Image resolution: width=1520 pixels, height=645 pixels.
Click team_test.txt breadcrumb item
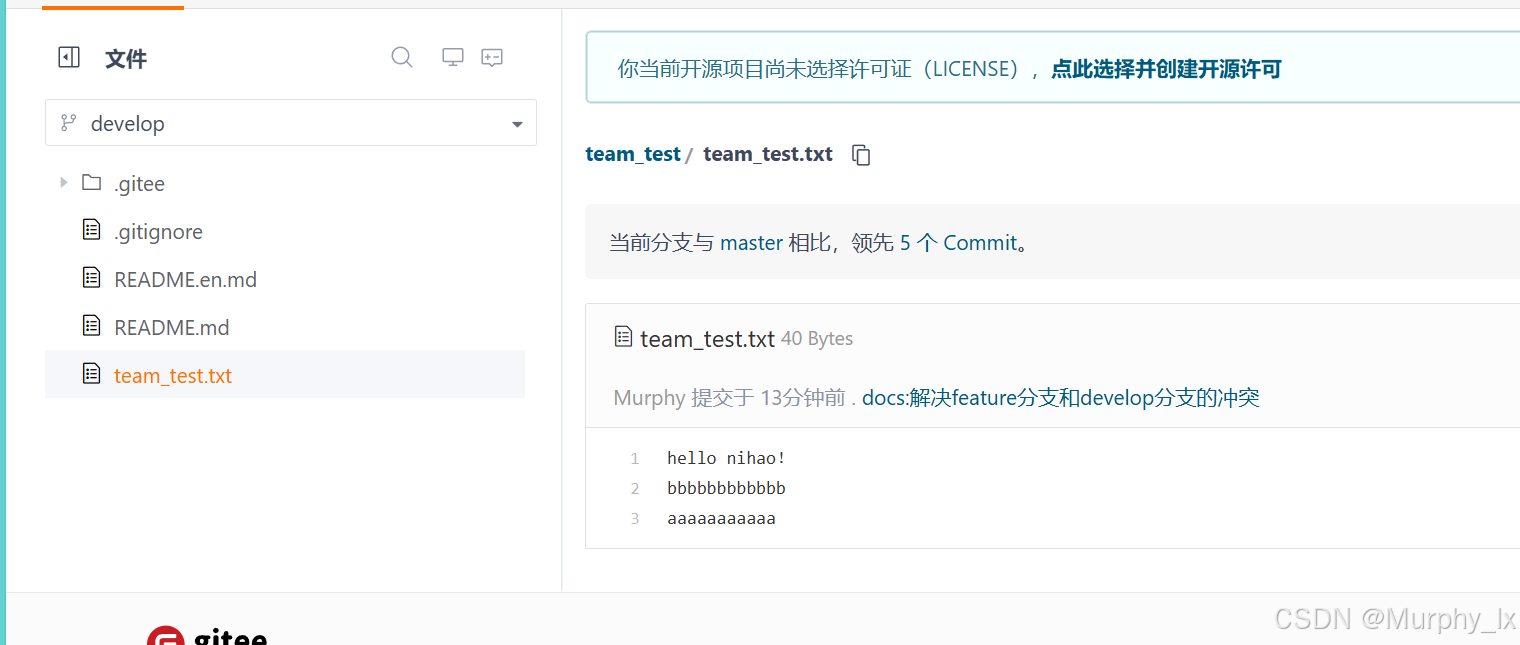tap(768, 154)
